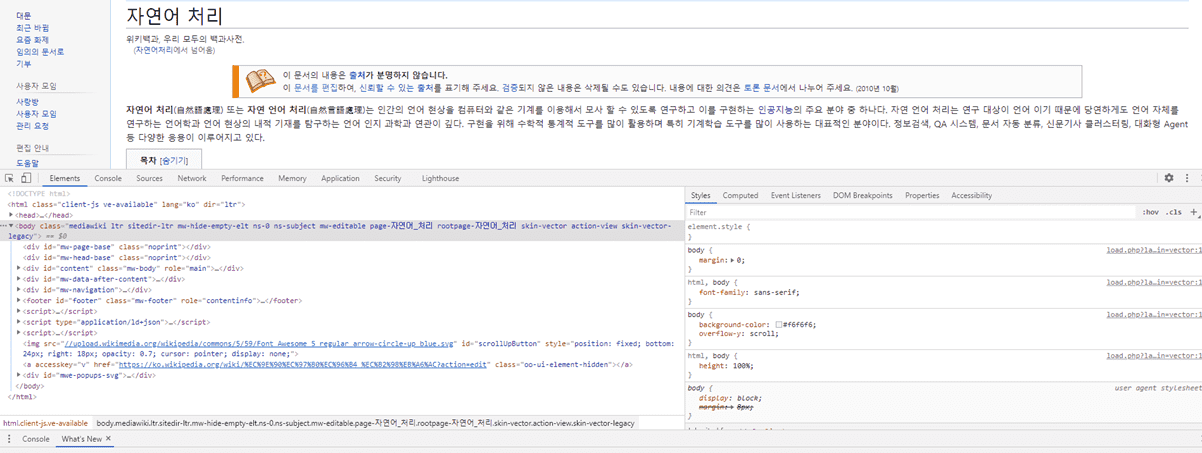Expand the application/ld+json script node
1202x453 pixels.
19,322
